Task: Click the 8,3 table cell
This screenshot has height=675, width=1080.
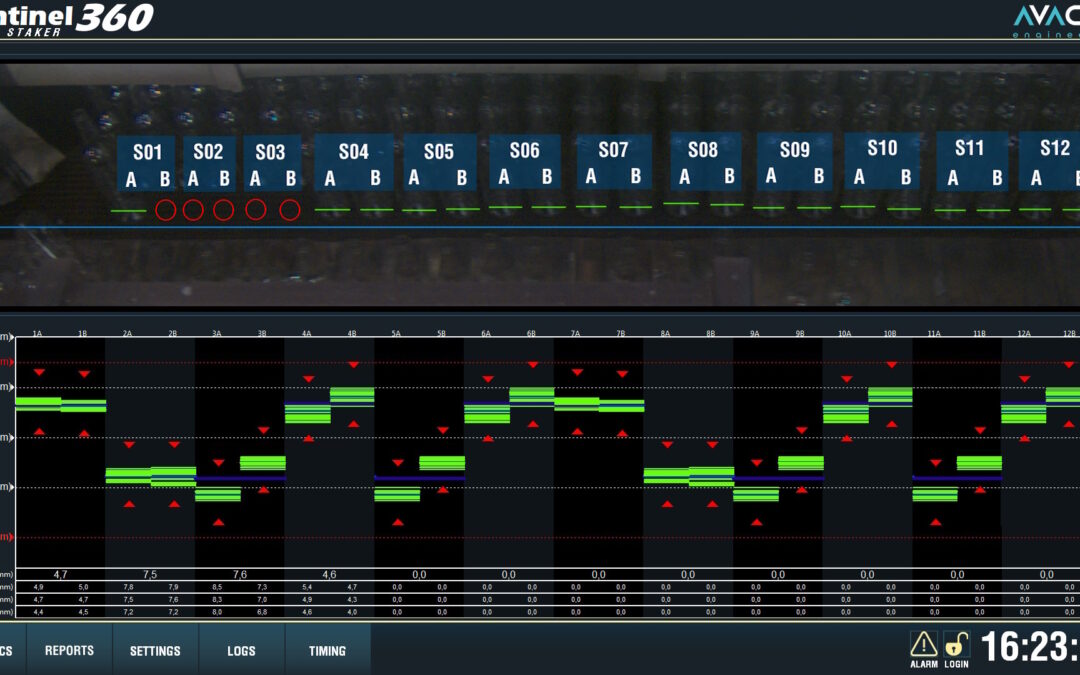Action: [218, 600]
